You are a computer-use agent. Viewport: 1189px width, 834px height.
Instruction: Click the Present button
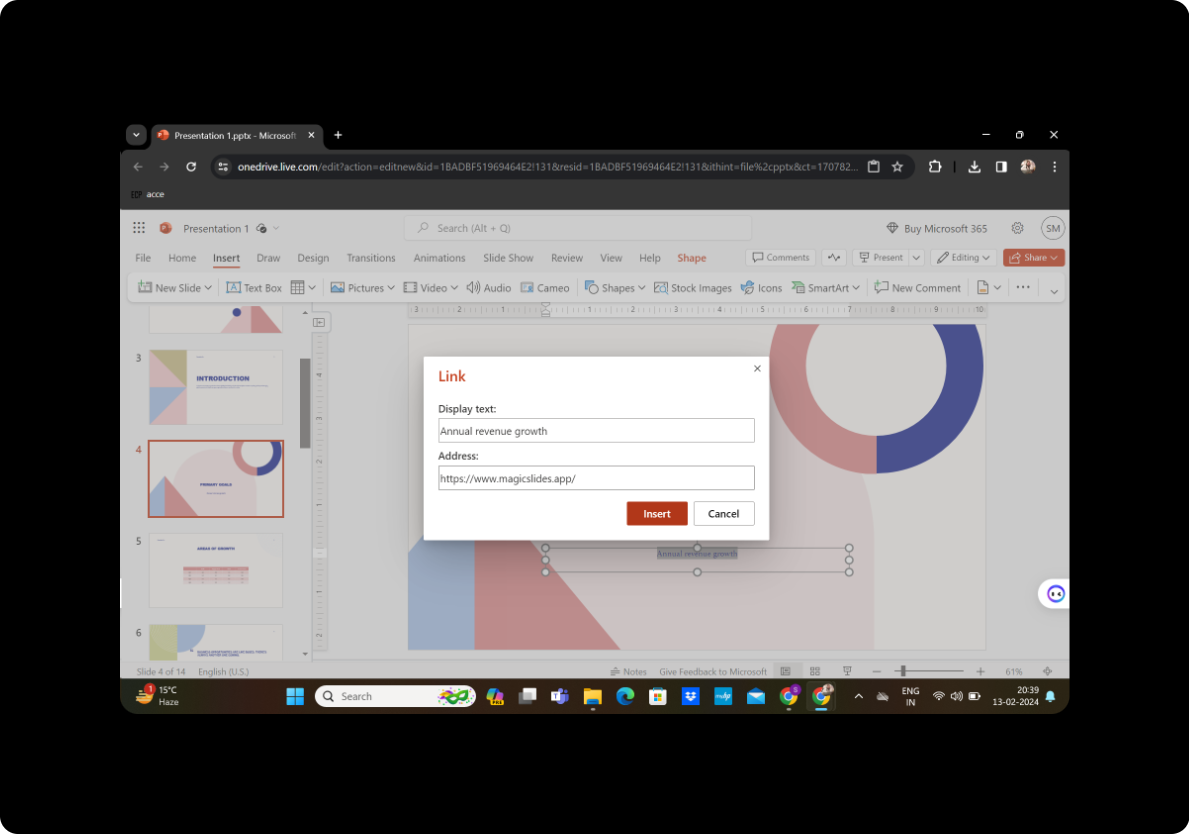(881, 258)
